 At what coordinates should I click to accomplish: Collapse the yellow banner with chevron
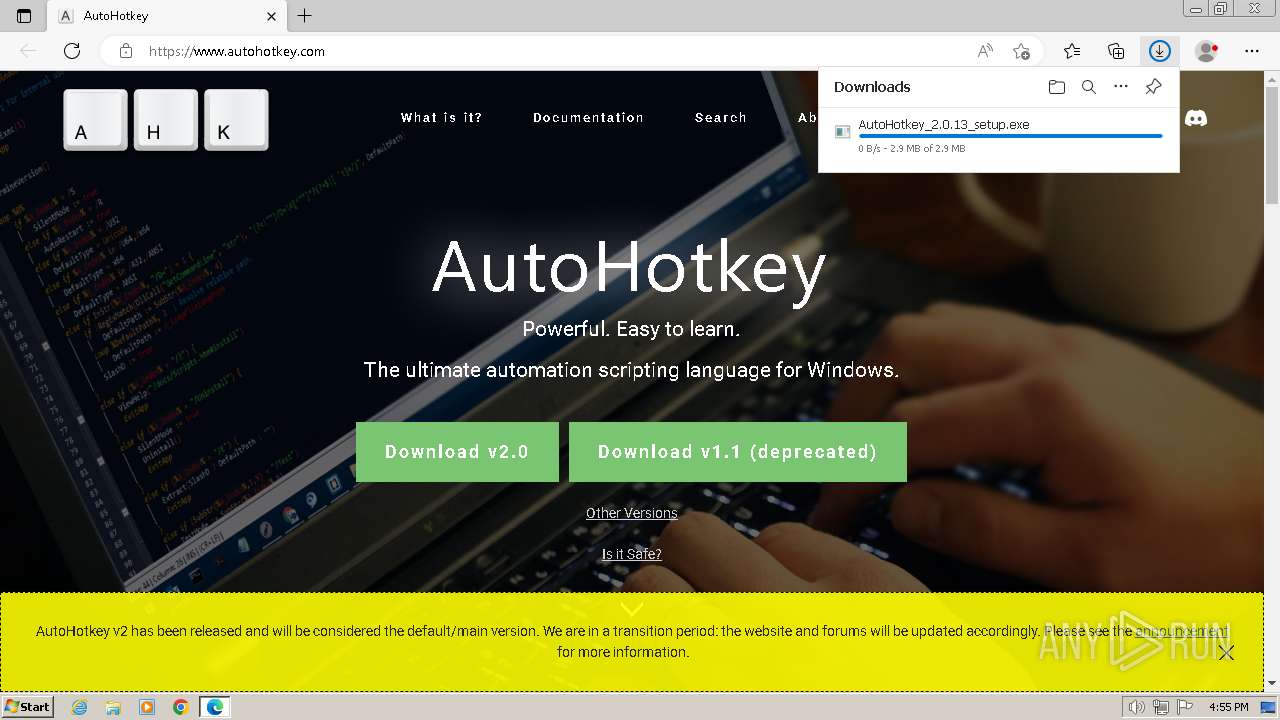(x=632, y=608)
